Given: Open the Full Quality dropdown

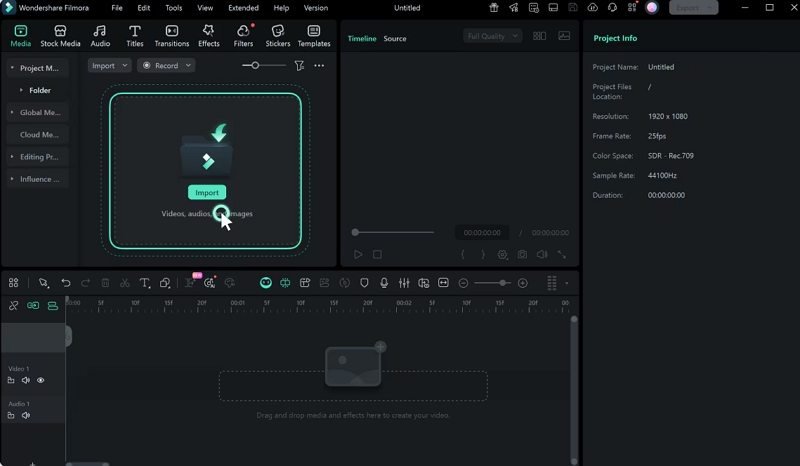Looking at the screenshot, I should pos(492,36).
